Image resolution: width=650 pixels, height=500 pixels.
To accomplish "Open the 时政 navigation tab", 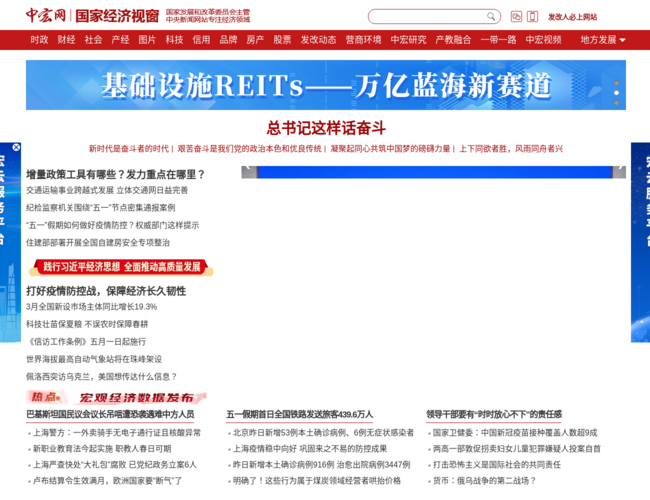I will click(39, 40).
